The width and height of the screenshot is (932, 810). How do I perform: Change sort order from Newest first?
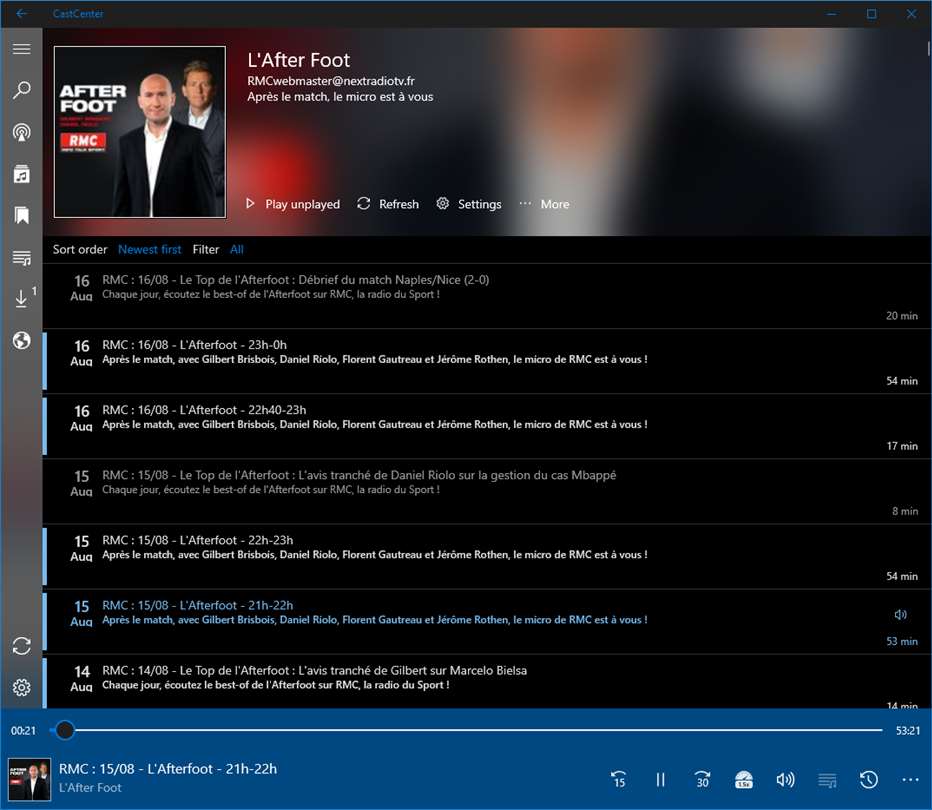click(149, 250)
